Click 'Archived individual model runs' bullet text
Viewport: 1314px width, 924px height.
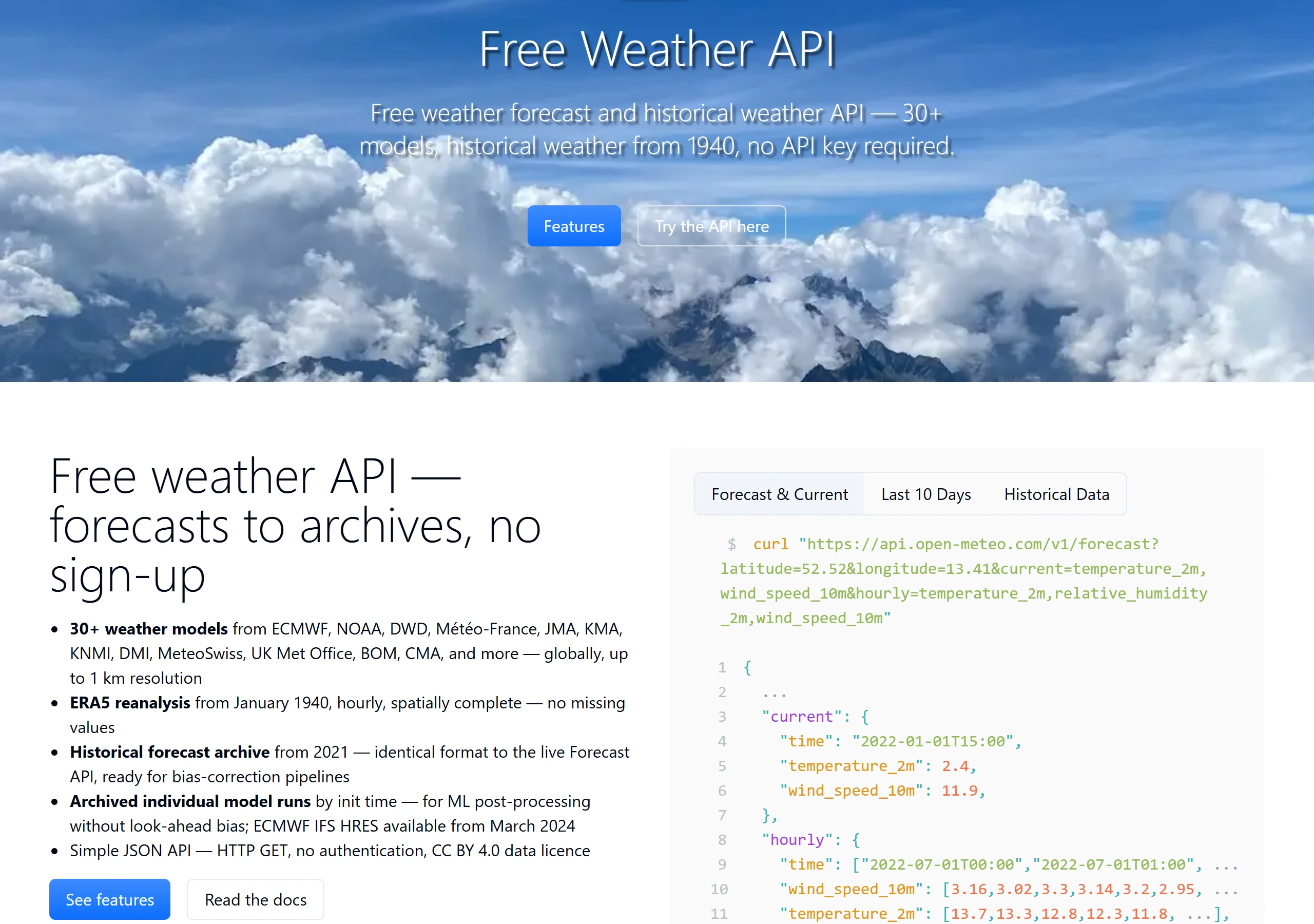[x=190, y=801]
